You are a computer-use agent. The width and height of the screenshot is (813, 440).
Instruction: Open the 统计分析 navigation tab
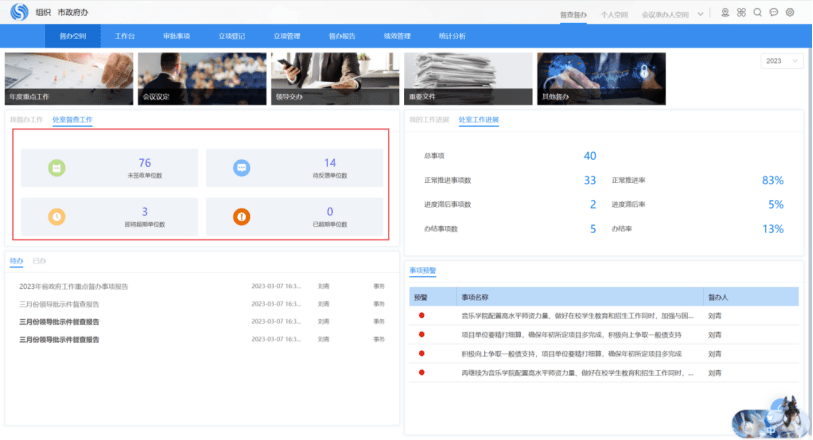point(452,36)
